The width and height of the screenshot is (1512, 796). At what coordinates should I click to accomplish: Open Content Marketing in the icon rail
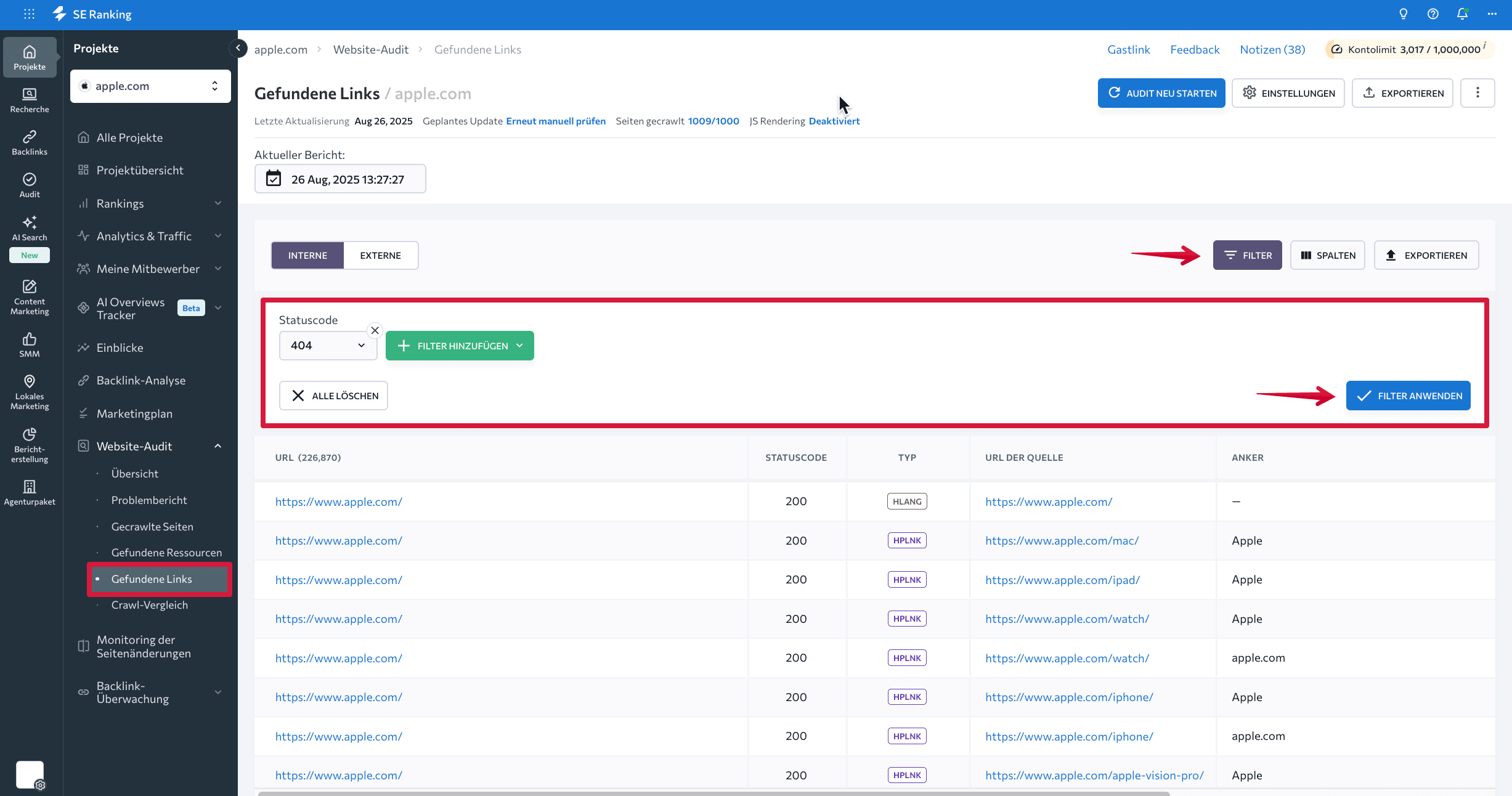30,298
